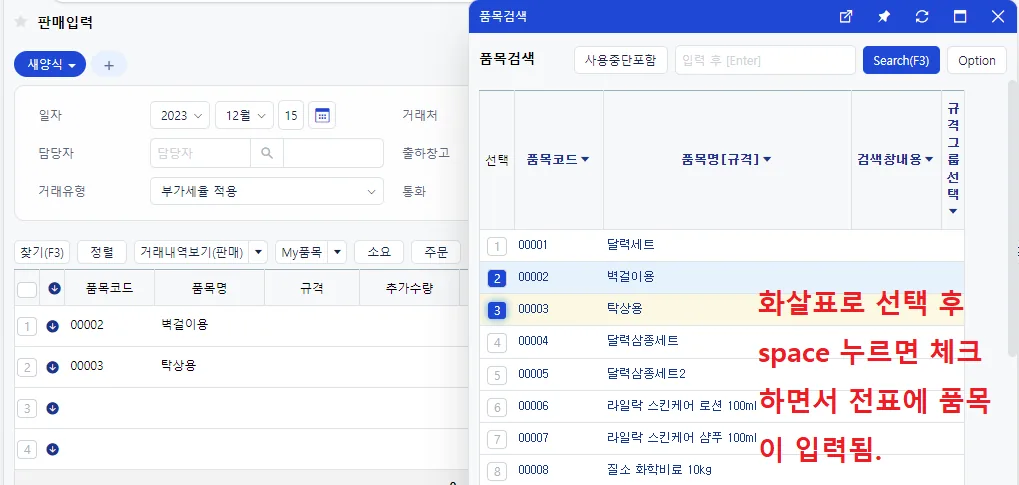Toggle the select-all checkbox in item grid
This screenshot has width=1019, height=485.
[x=27, y=289]
